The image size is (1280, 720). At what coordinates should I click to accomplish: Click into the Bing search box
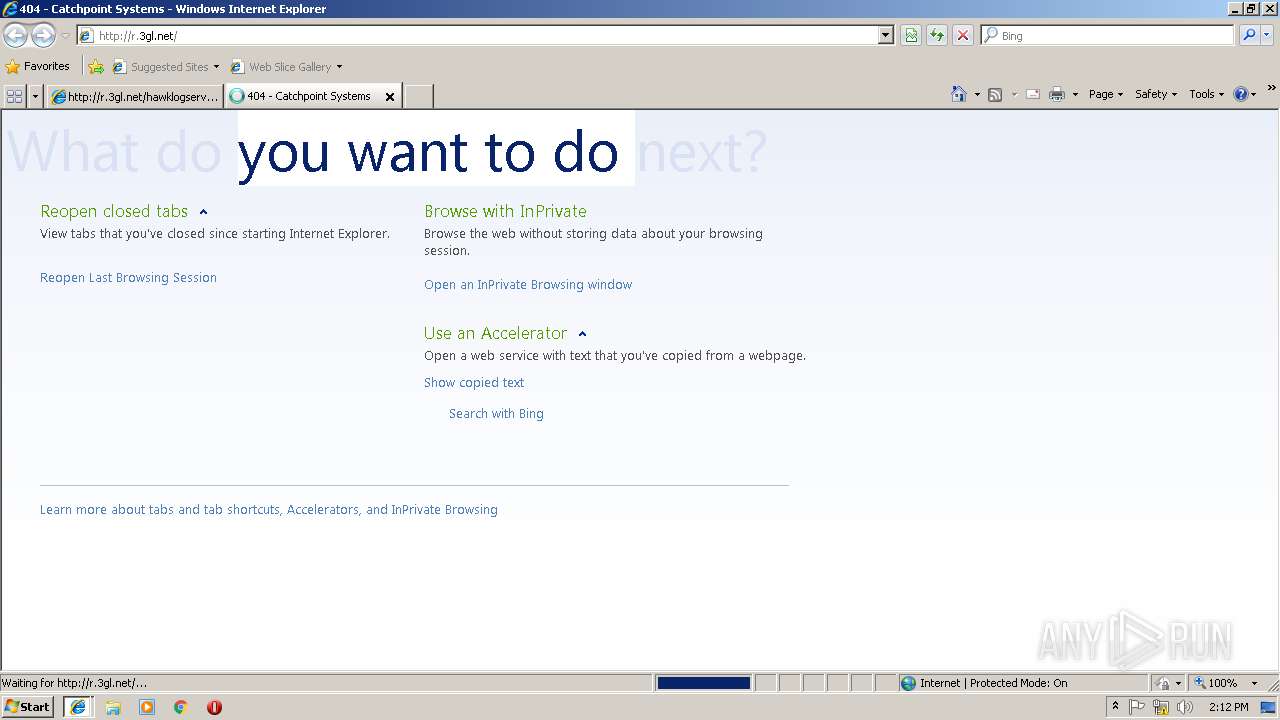click(x=1108, y=35)
